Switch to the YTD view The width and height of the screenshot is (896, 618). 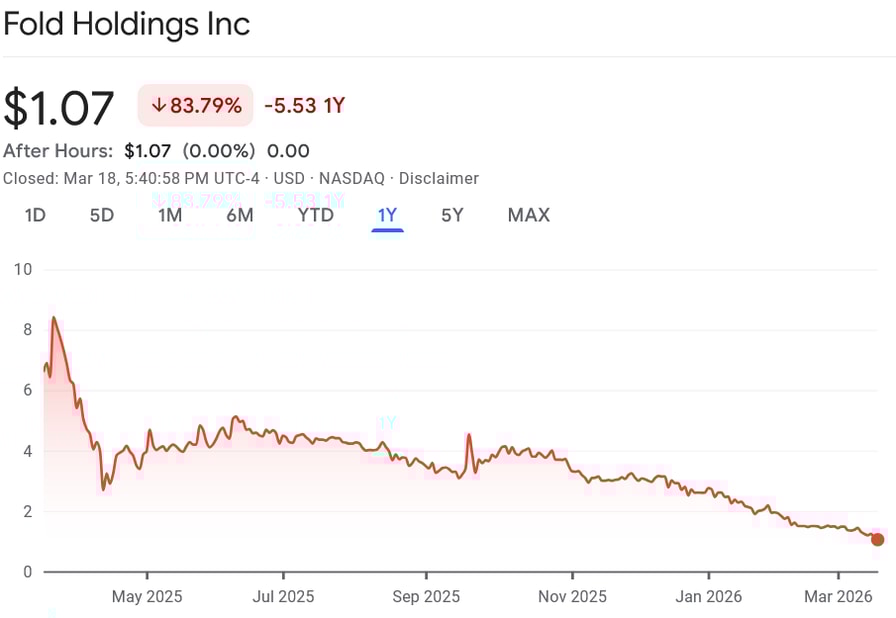click(316, 215)
